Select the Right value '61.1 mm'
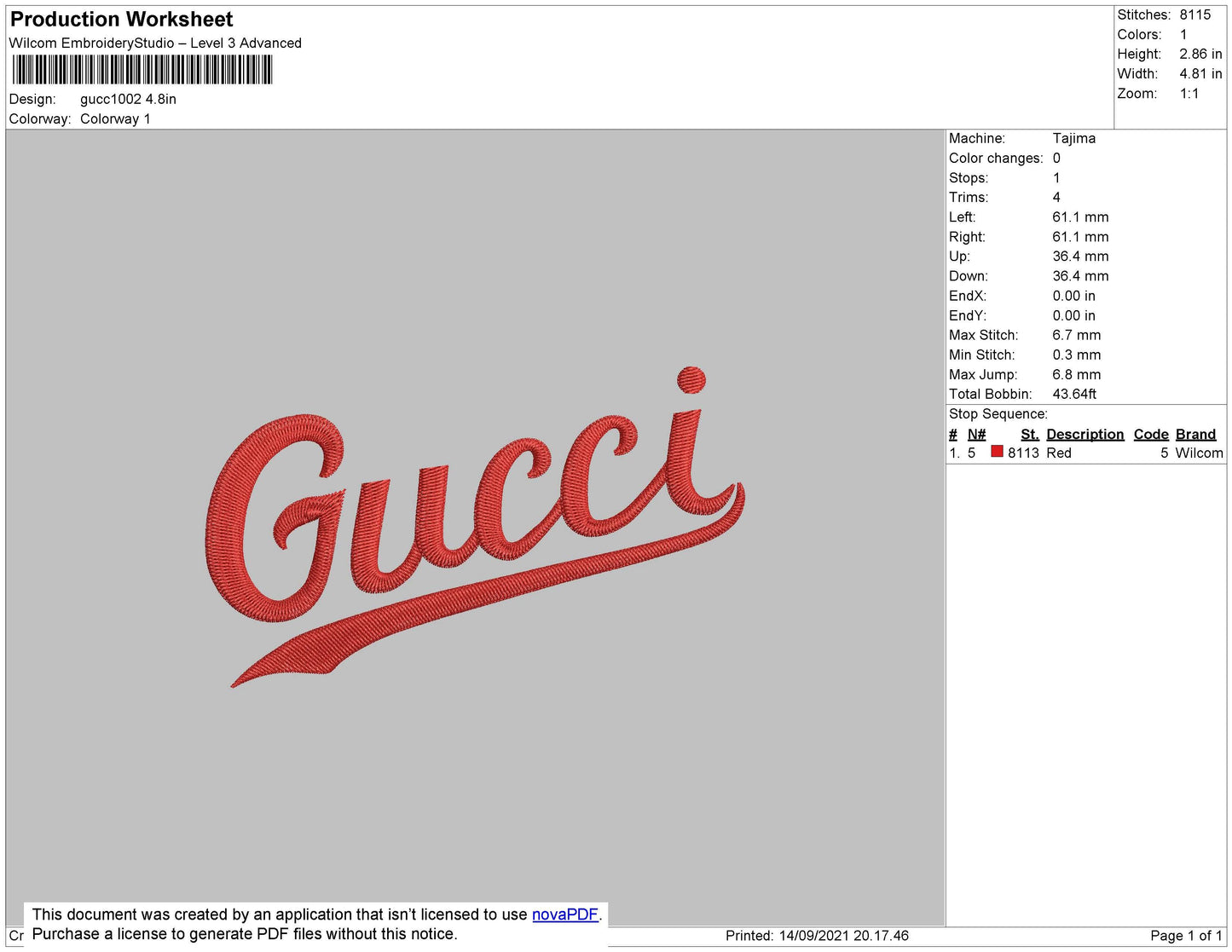Screen dimensions: 1232x952 (1080, 237)
